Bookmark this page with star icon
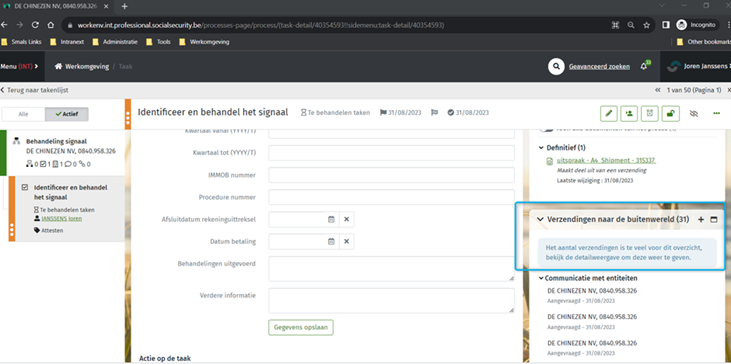 coord(646,25)
